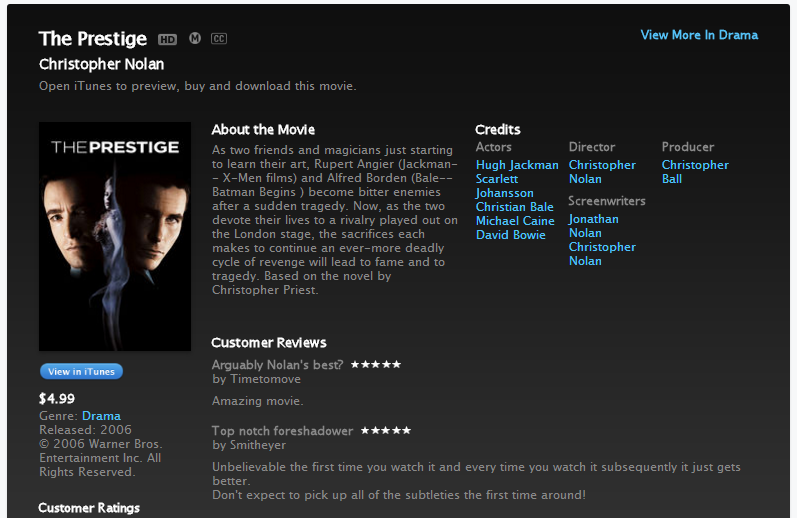
Task: Click five-star rating on Timetomove review
Action: point(376,364)
